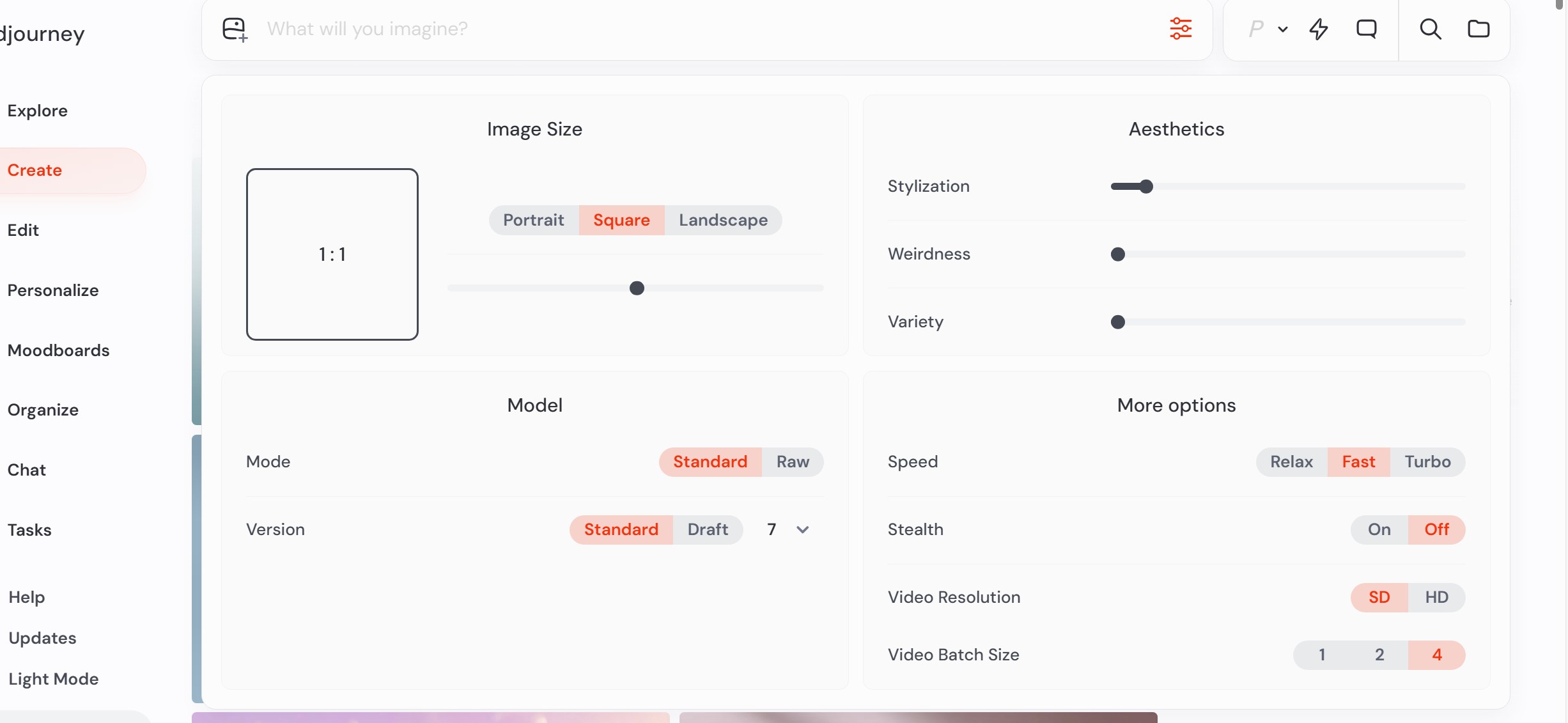Click the 1:1 aspect ratio preview box
This screenshot has height=723, width=1568.
tap(332, 254)
